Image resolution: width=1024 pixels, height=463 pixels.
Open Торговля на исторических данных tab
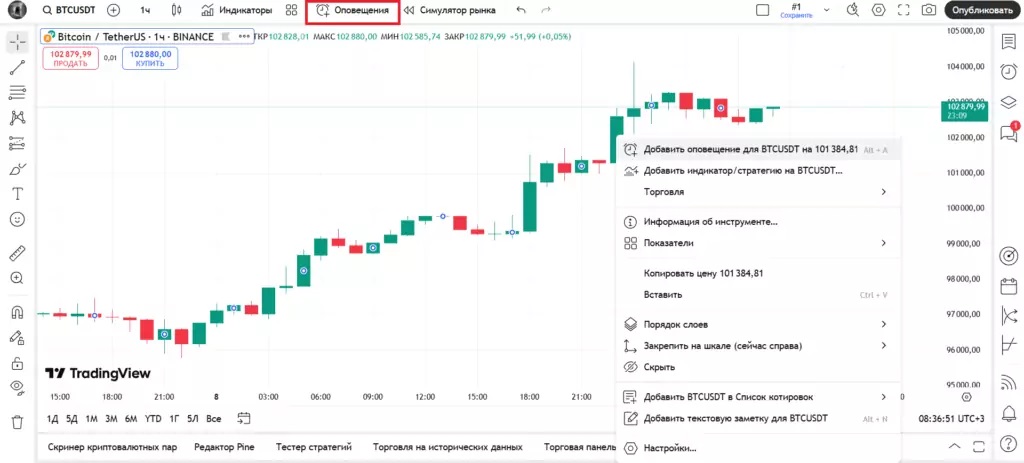point(447,447)
